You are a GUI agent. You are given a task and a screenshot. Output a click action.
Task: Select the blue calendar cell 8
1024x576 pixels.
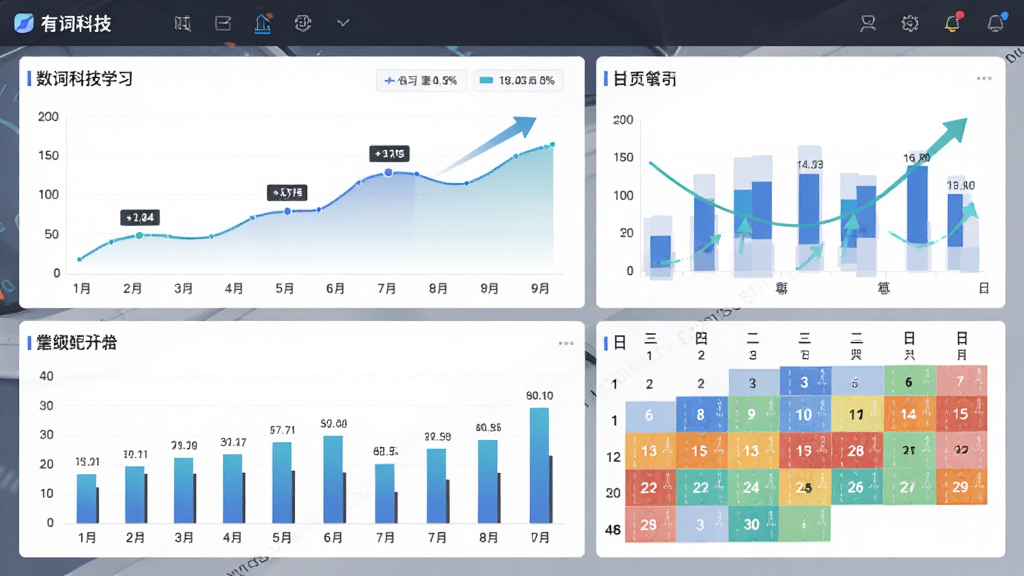[701, 414]
